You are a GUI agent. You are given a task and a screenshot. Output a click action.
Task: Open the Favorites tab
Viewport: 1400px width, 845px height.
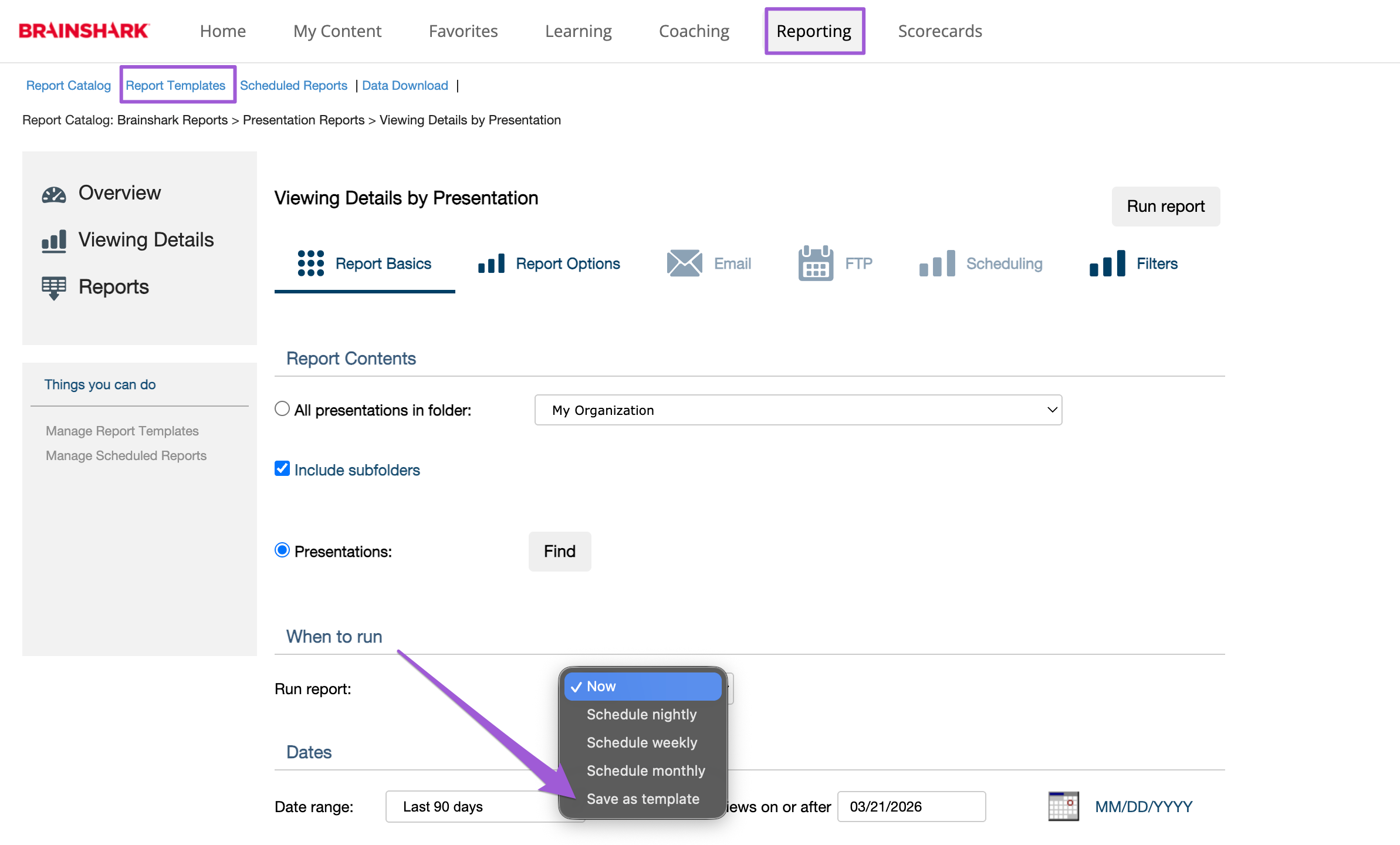464,31
